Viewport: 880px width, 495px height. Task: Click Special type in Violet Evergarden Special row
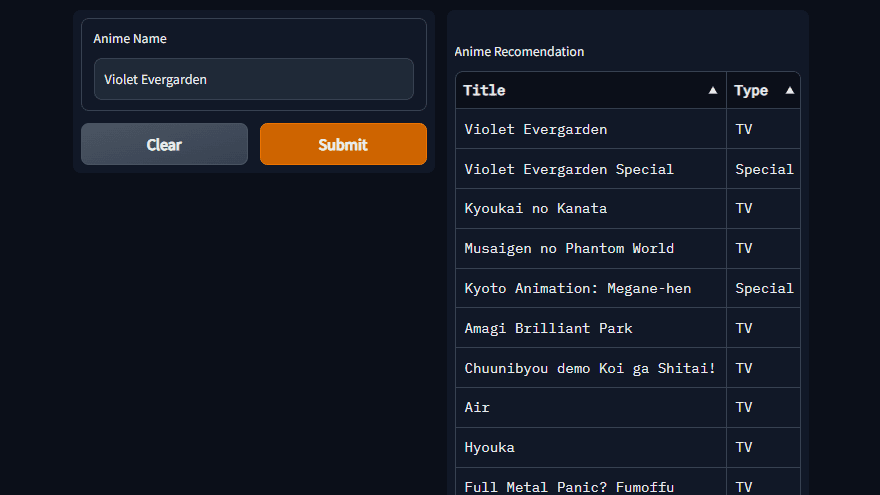pos(763,169)
